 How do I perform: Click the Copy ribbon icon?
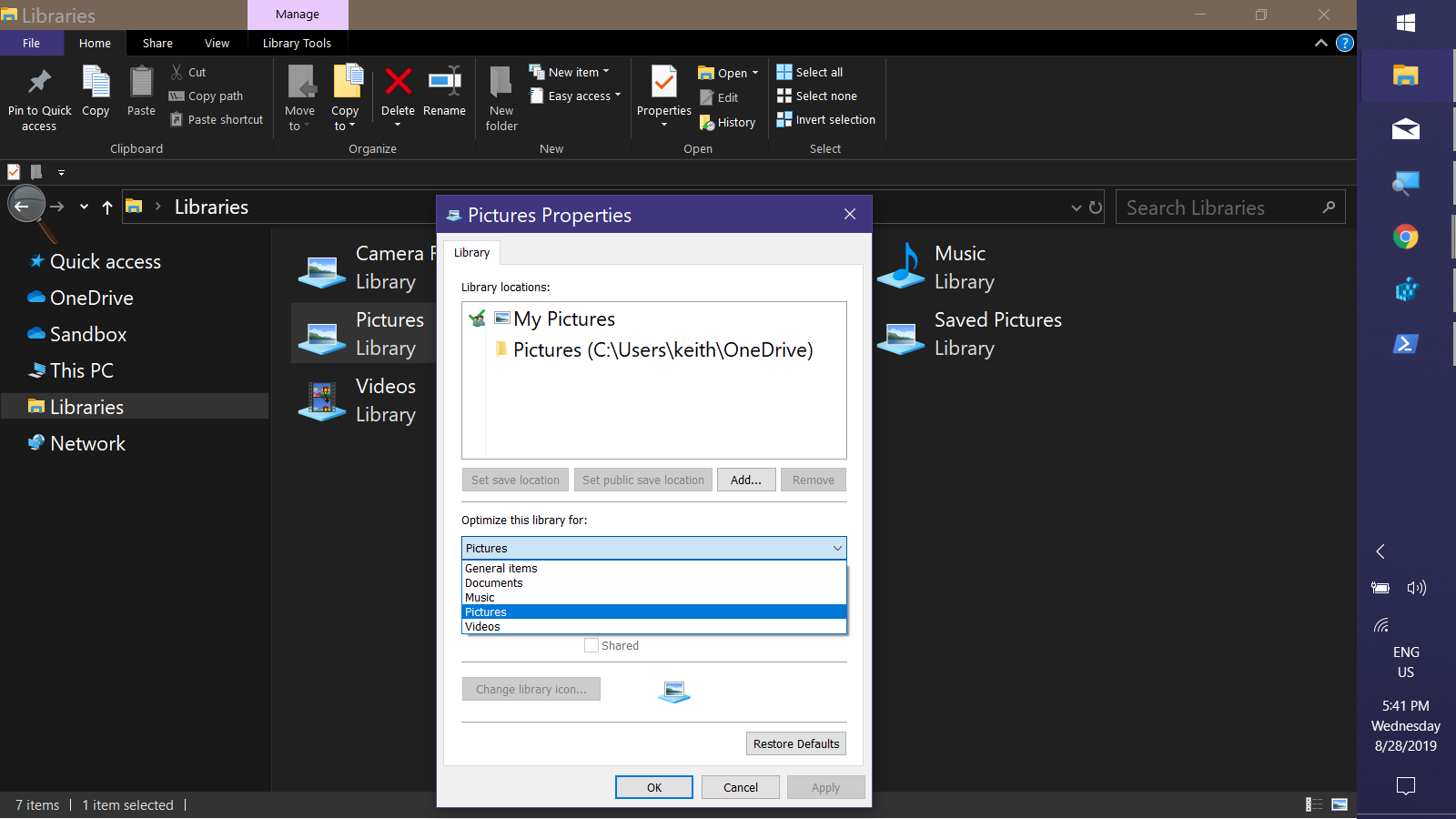click(96, 82)
